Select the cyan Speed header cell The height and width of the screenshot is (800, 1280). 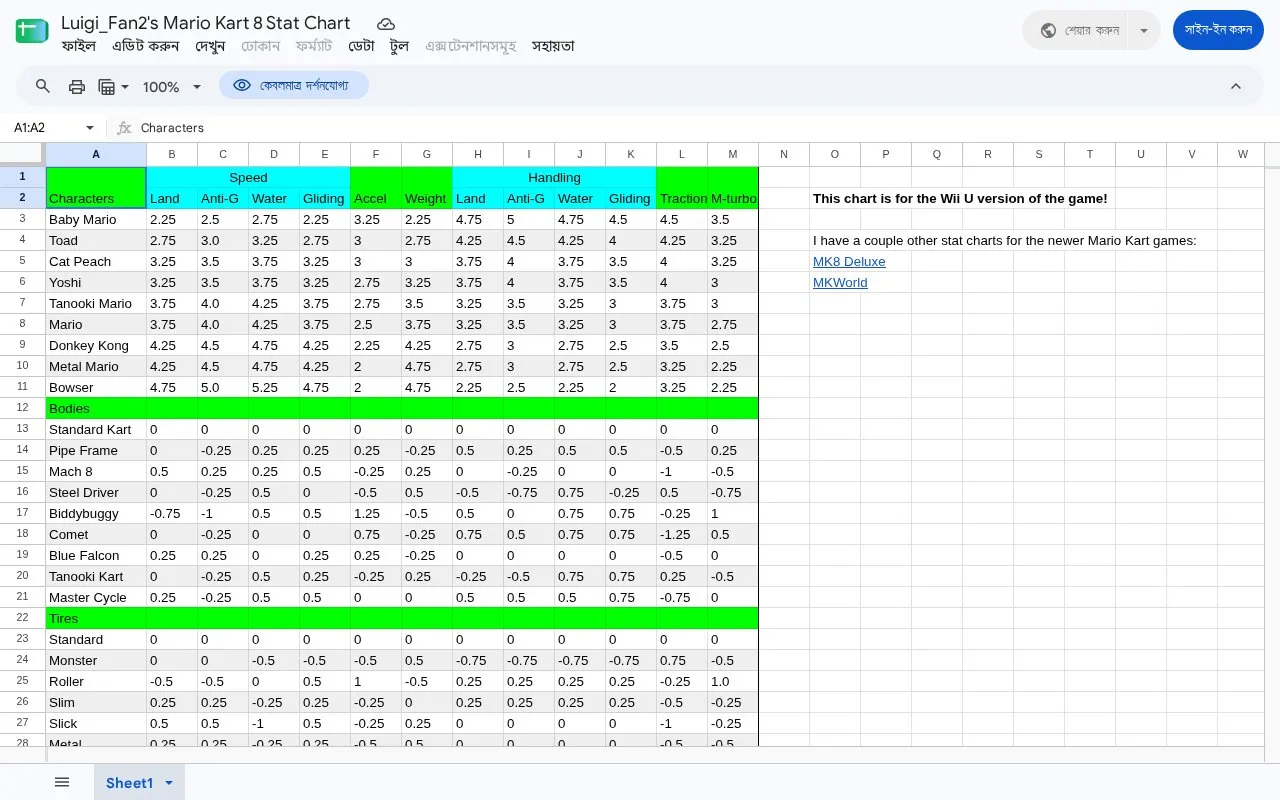[x=248, y=177]
